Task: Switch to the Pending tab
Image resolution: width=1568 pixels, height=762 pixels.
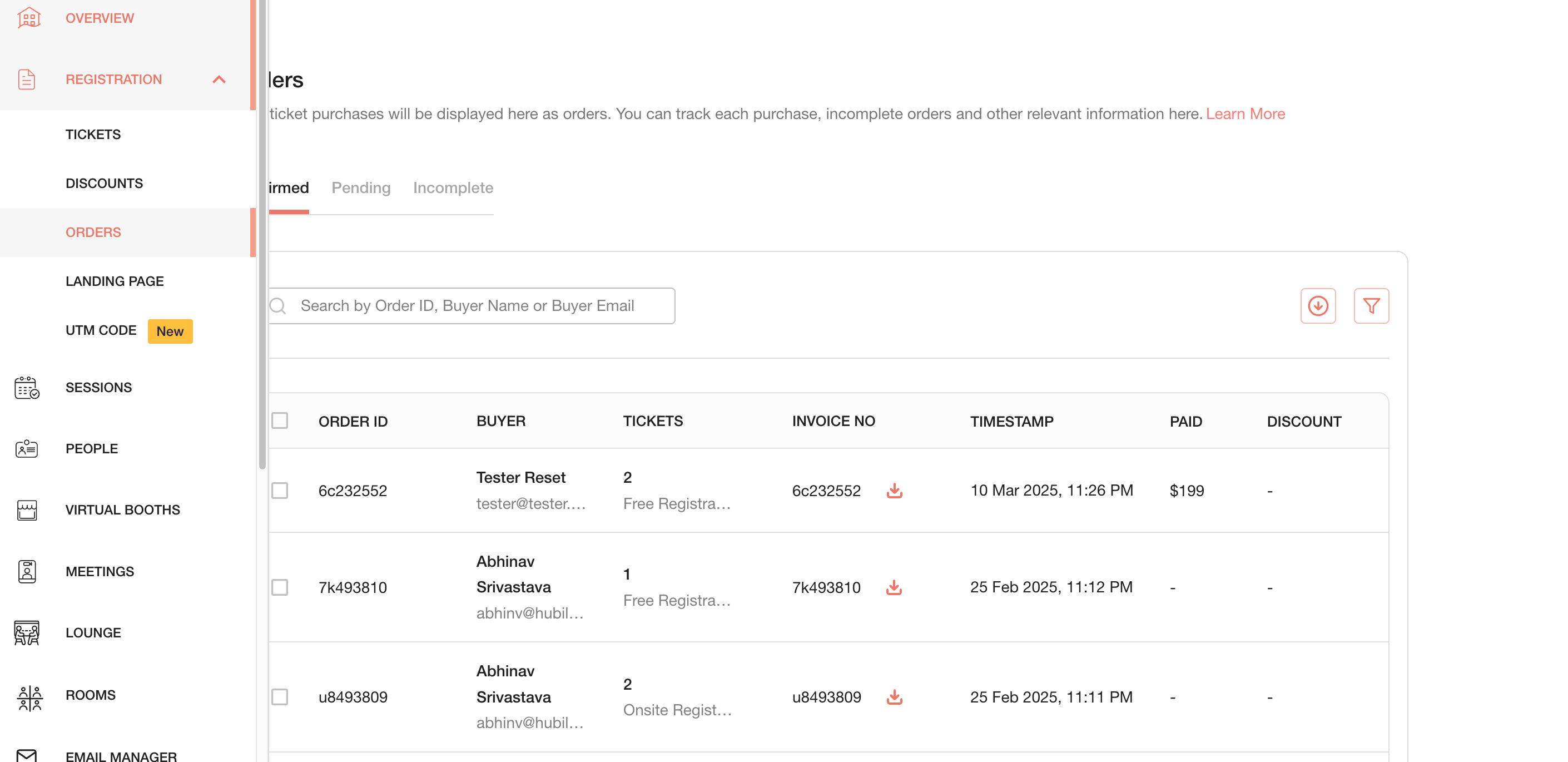Action: click(361, 187)
